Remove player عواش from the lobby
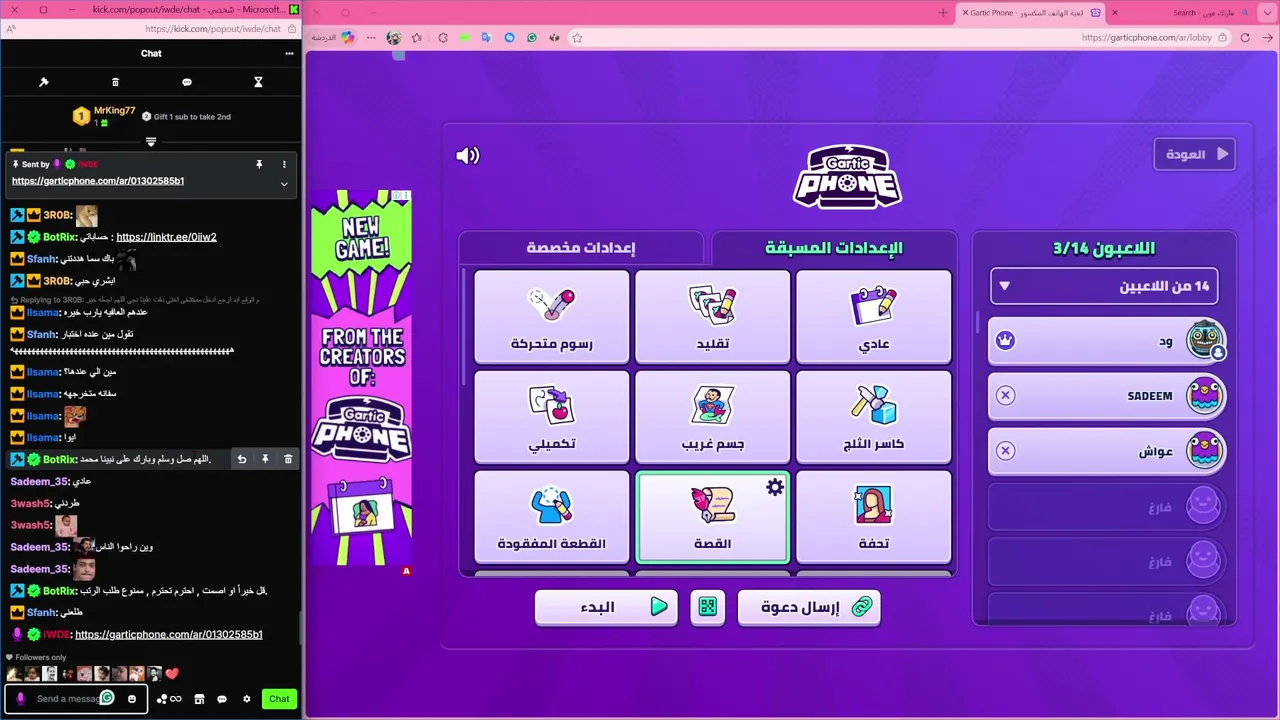This screenshot has height=720, width=1280. point(1006,451)
